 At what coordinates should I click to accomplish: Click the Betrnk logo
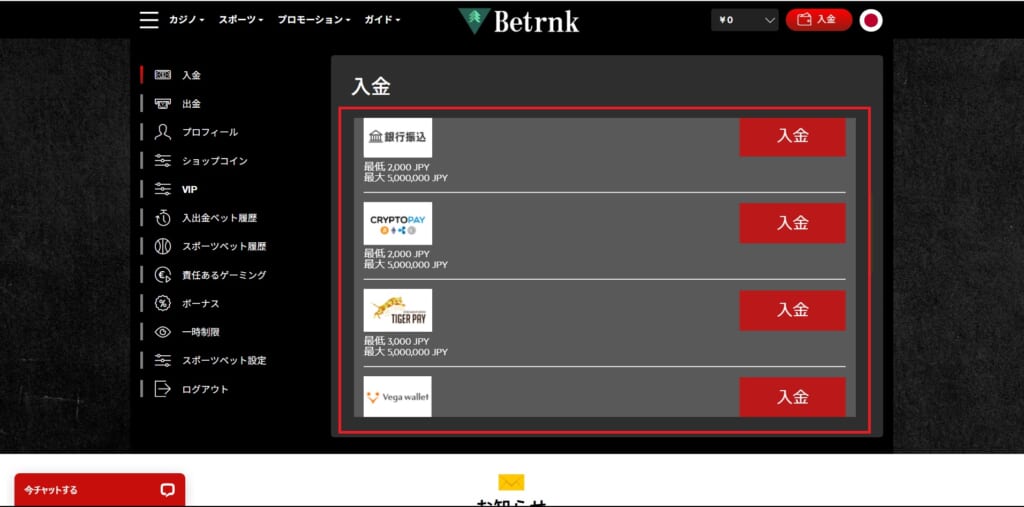tap(519, 21)
